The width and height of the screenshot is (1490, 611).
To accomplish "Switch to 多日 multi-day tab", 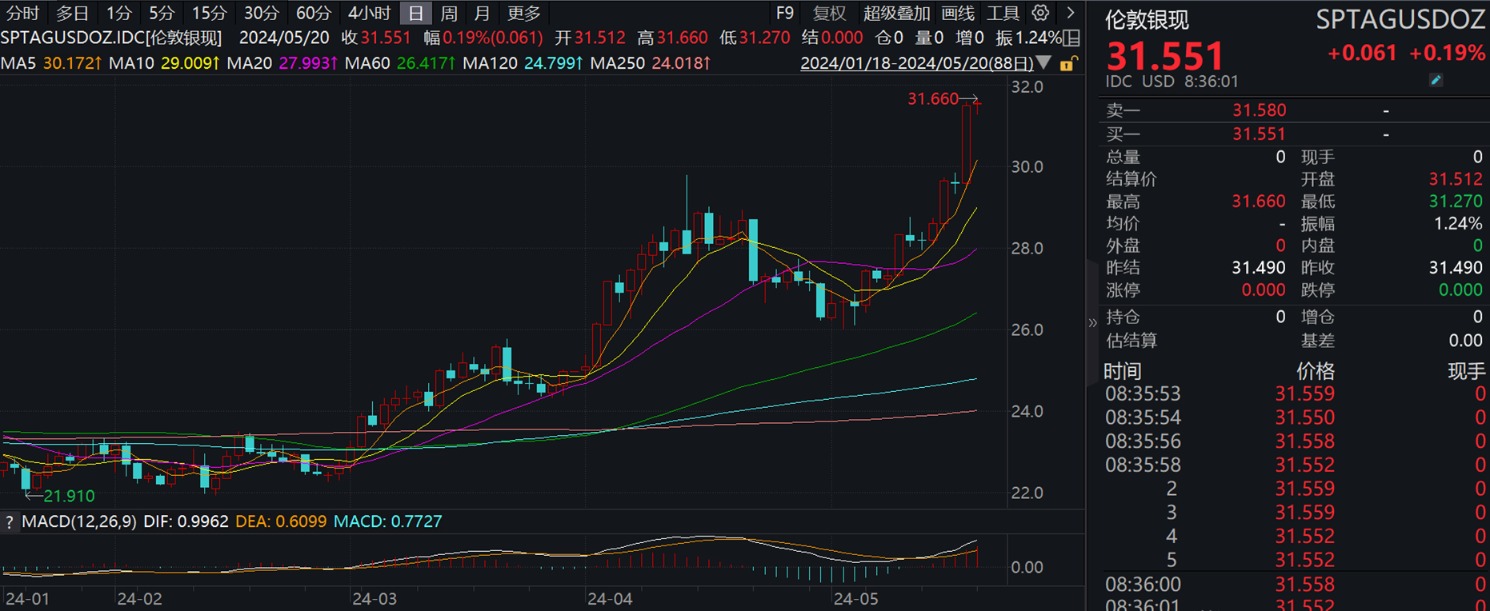I will click(x=72, y=13).
